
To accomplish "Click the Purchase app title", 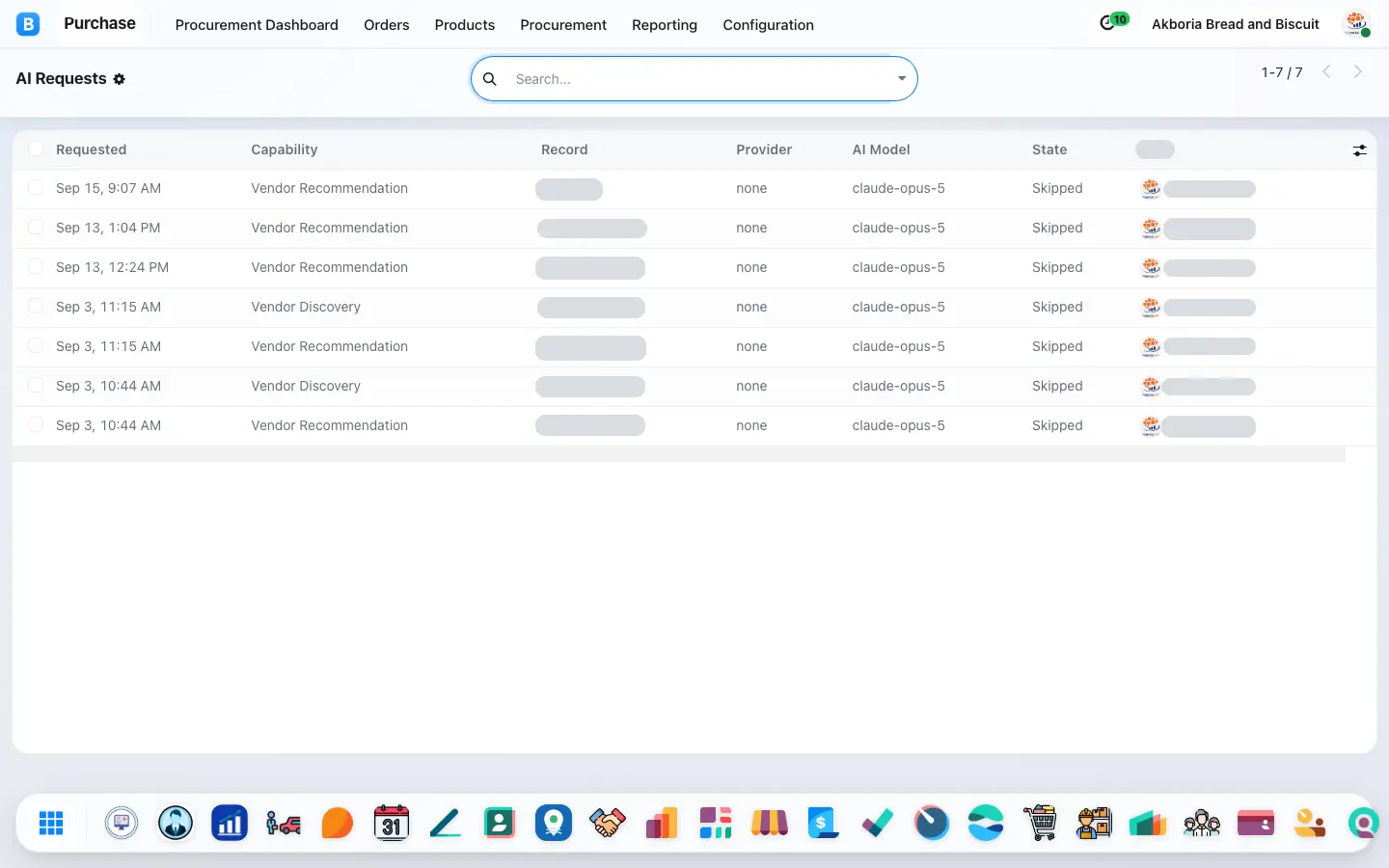I will point(99,23).
